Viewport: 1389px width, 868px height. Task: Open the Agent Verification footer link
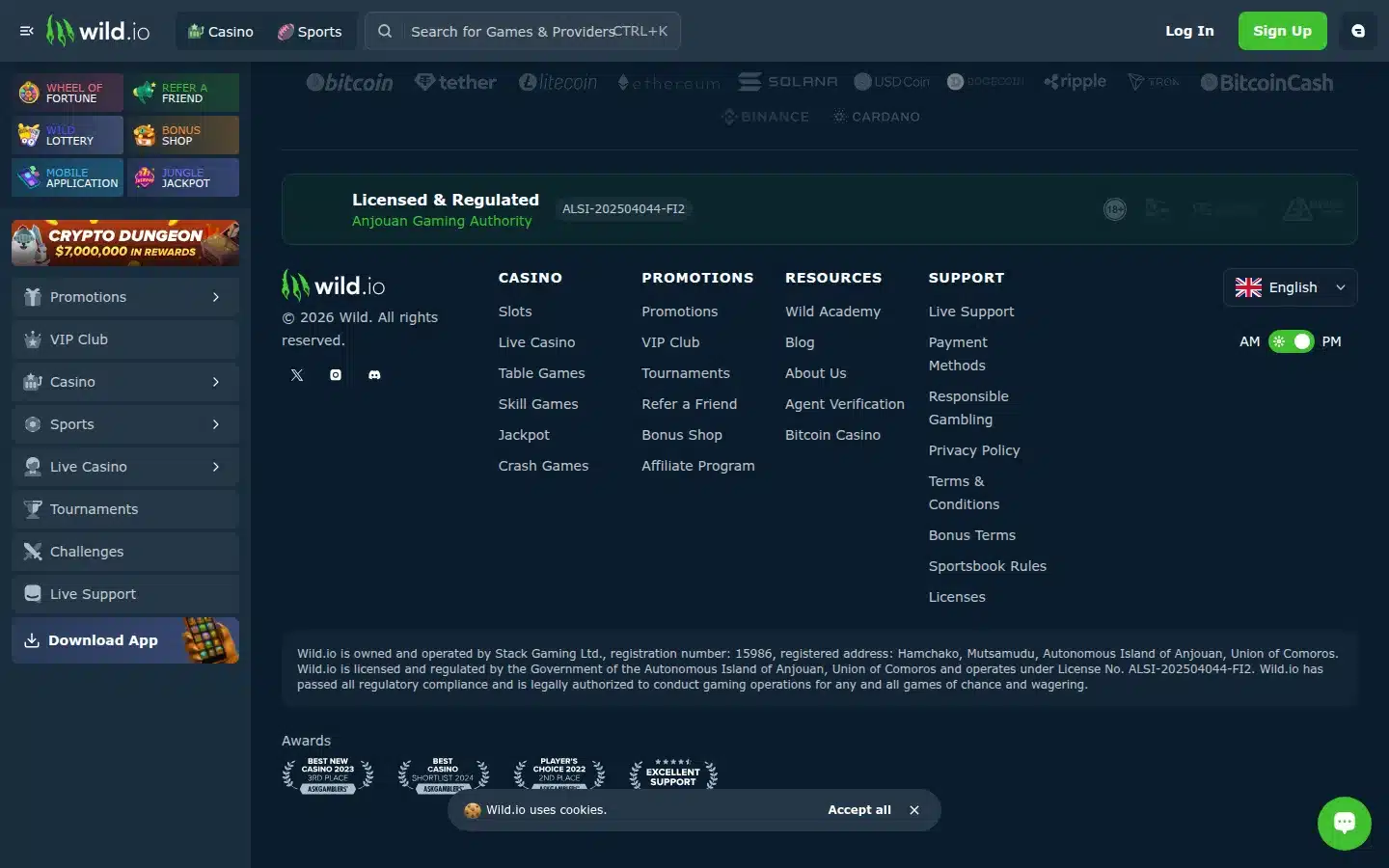(845, 404)
